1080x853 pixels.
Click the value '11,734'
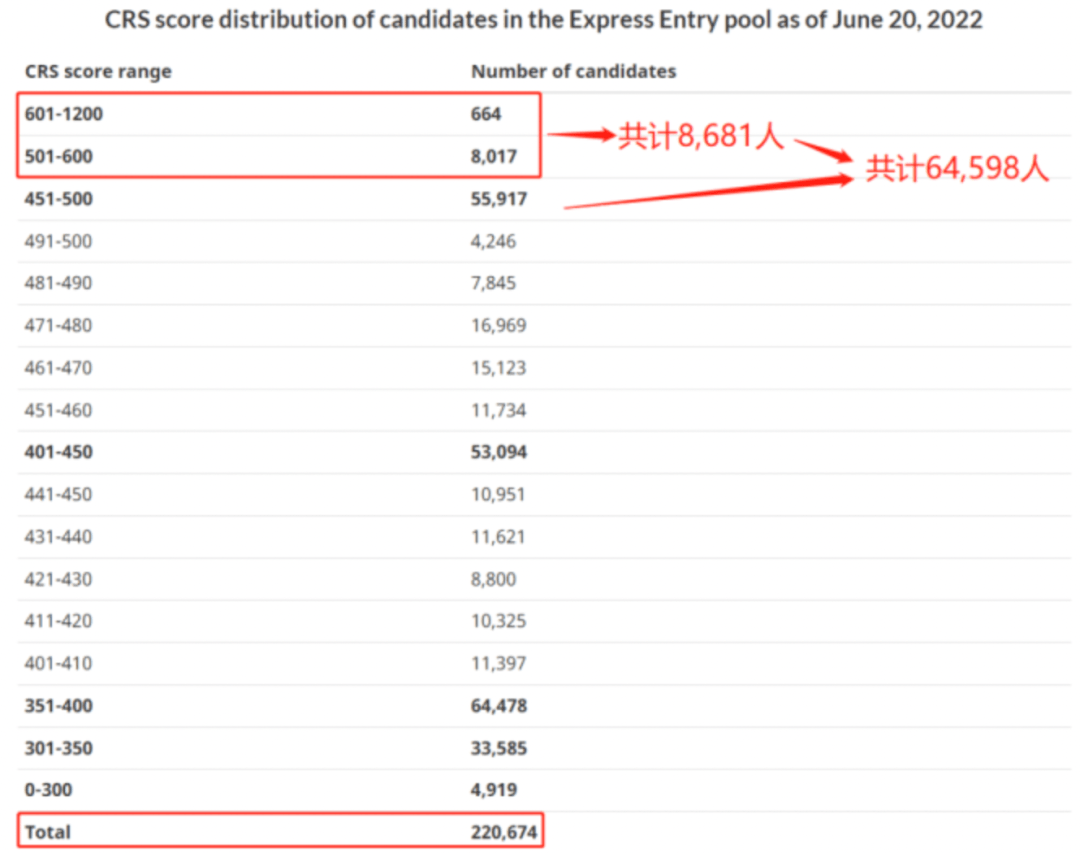coord(499,410)
